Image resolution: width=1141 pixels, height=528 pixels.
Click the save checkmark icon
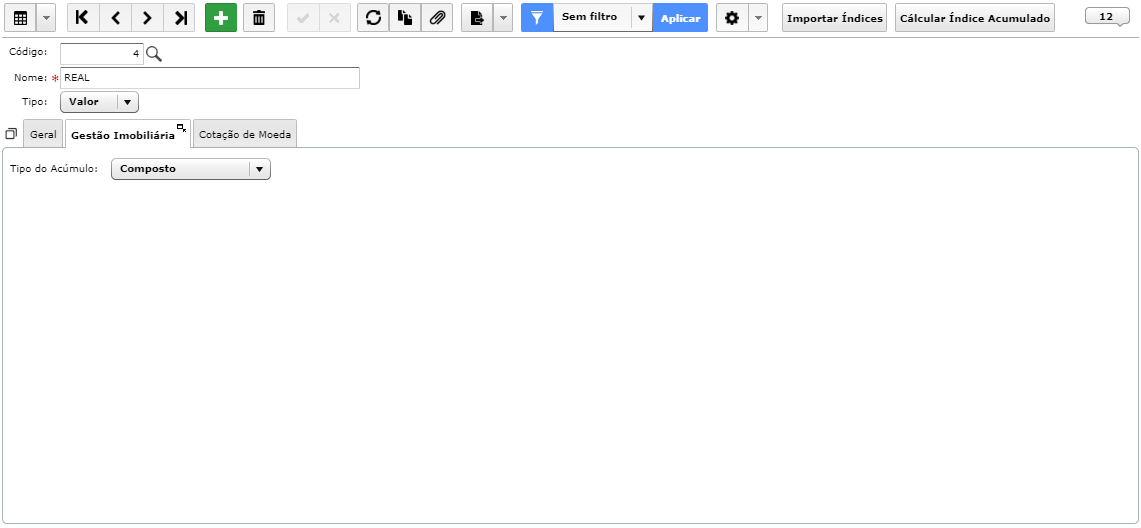tap(303, 18)
